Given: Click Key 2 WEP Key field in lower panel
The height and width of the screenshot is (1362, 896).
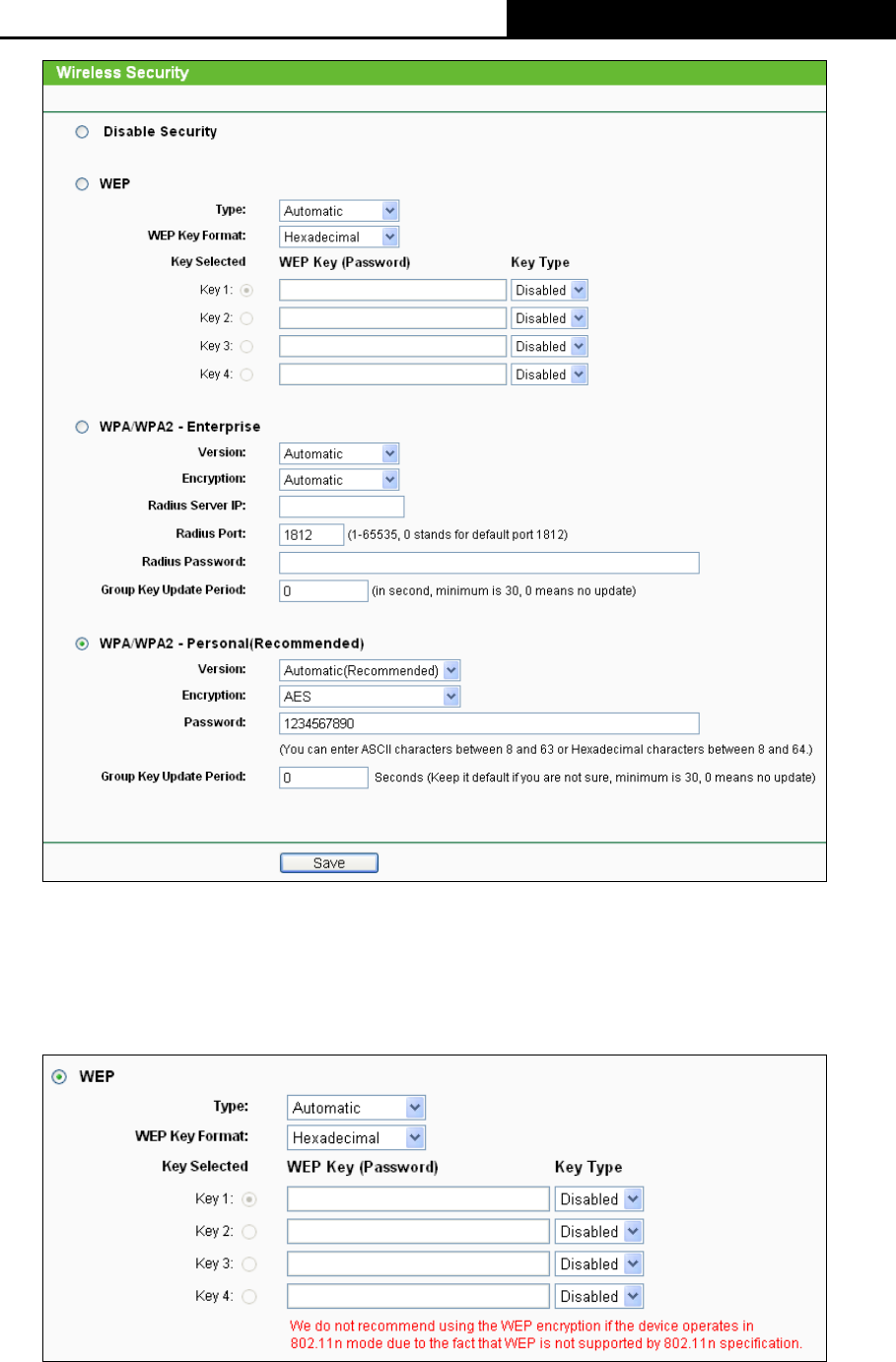Looking at the screenshot, I should 418,1232.
